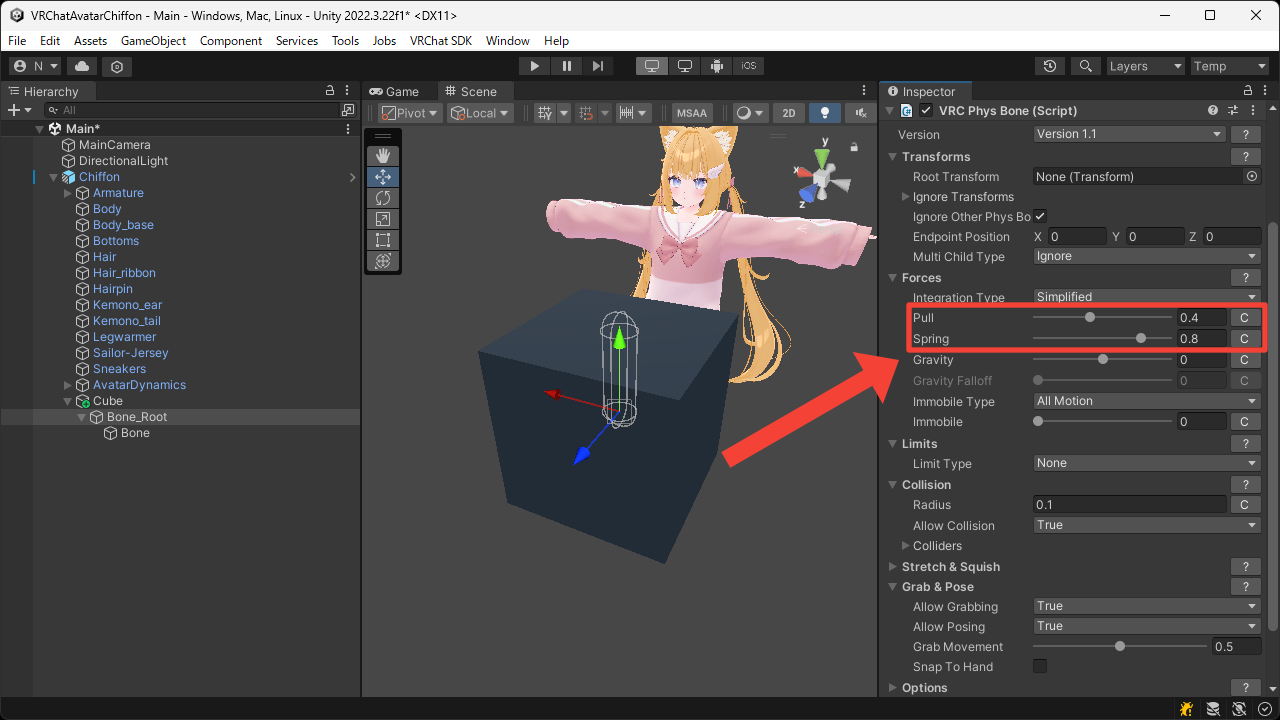The height and width of the screenshot is (720, 1280).
Task: Click Radius curve C button
Action: pos(1245,505)
